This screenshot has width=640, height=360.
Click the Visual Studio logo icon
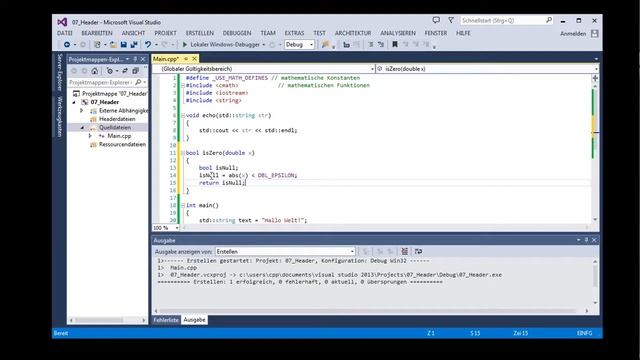point(62,22)
